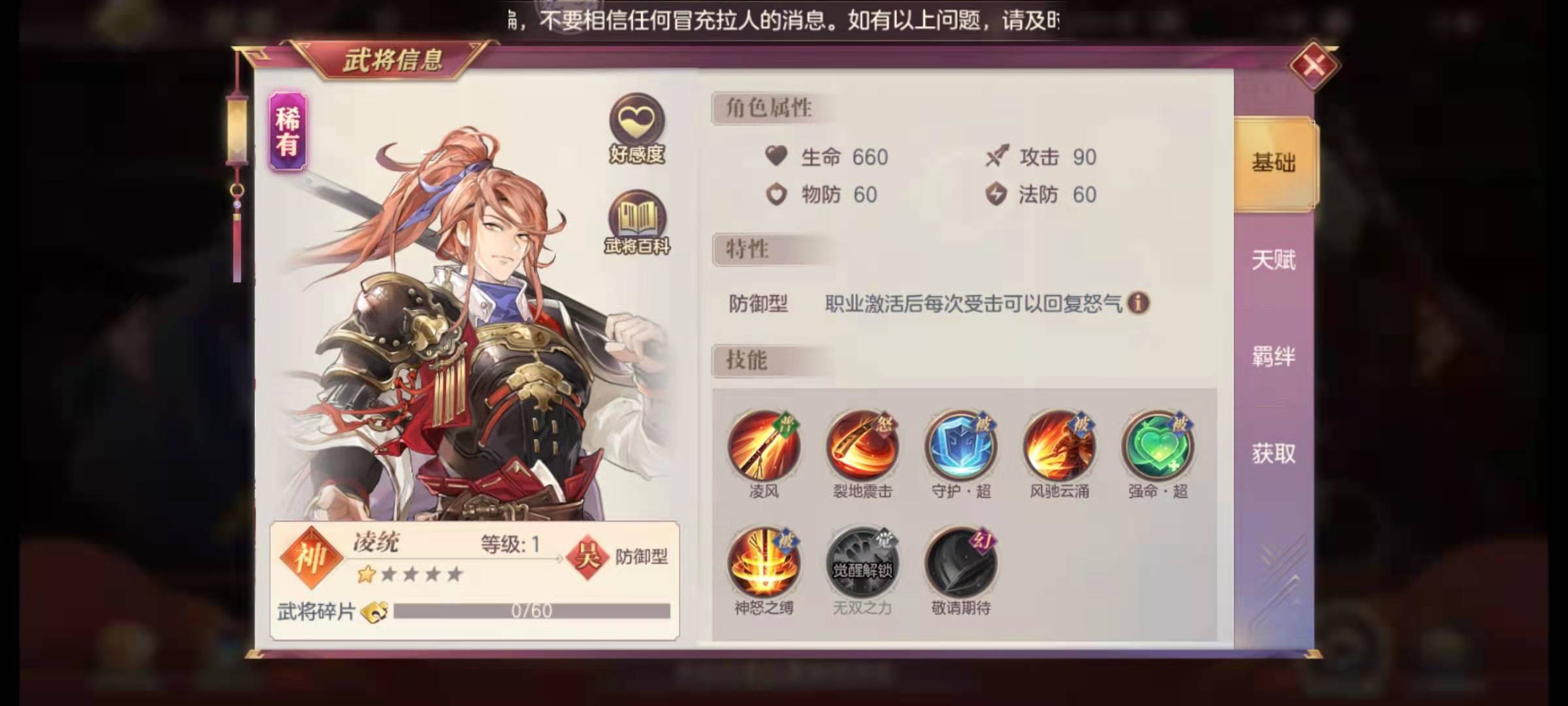Close the 武将信息 panel
This screenshot has height=706, width=1568.
pyautogui.click(x=1314, y=65)
